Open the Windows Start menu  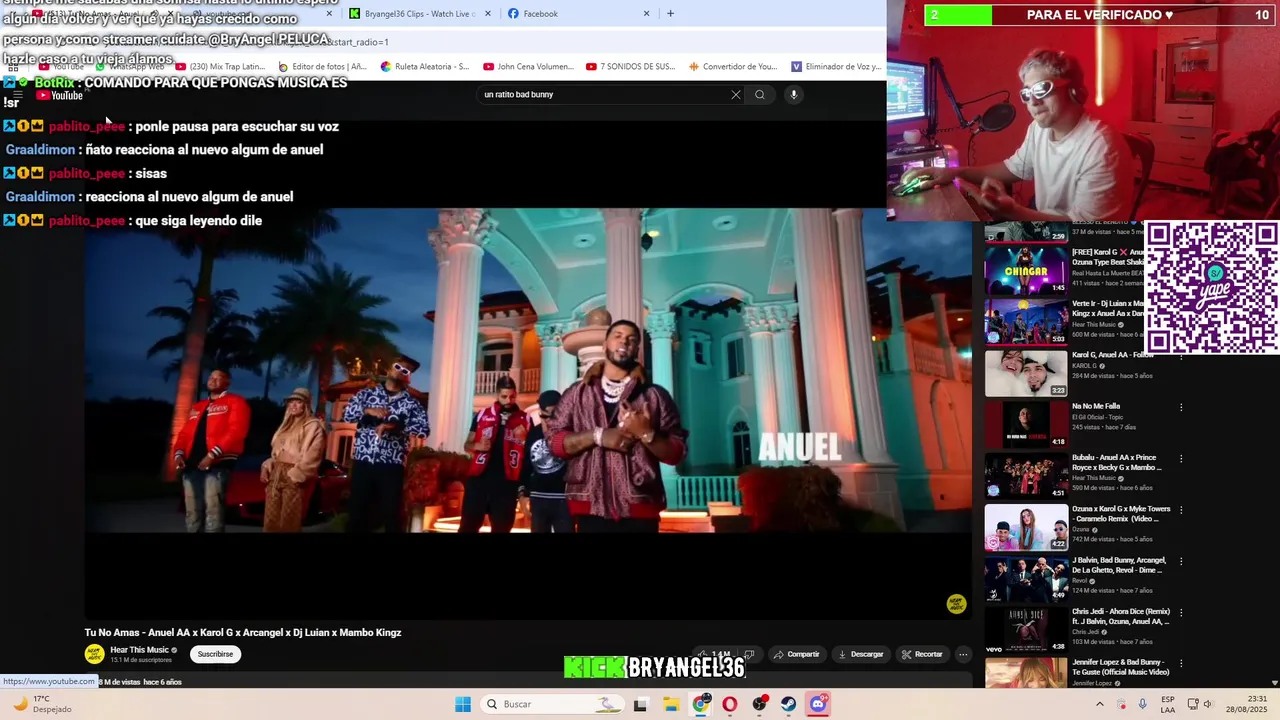point(463,704)
